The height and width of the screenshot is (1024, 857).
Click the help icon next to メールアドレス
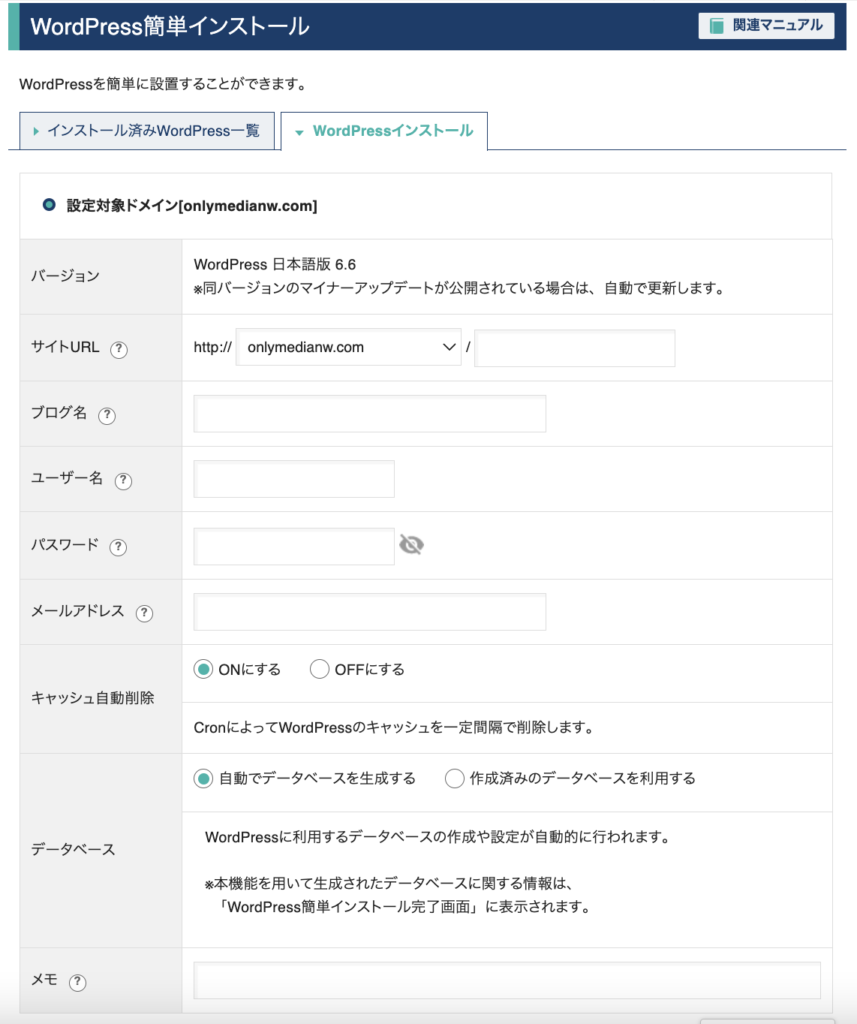pyautogui.click(x=144, y=613)
